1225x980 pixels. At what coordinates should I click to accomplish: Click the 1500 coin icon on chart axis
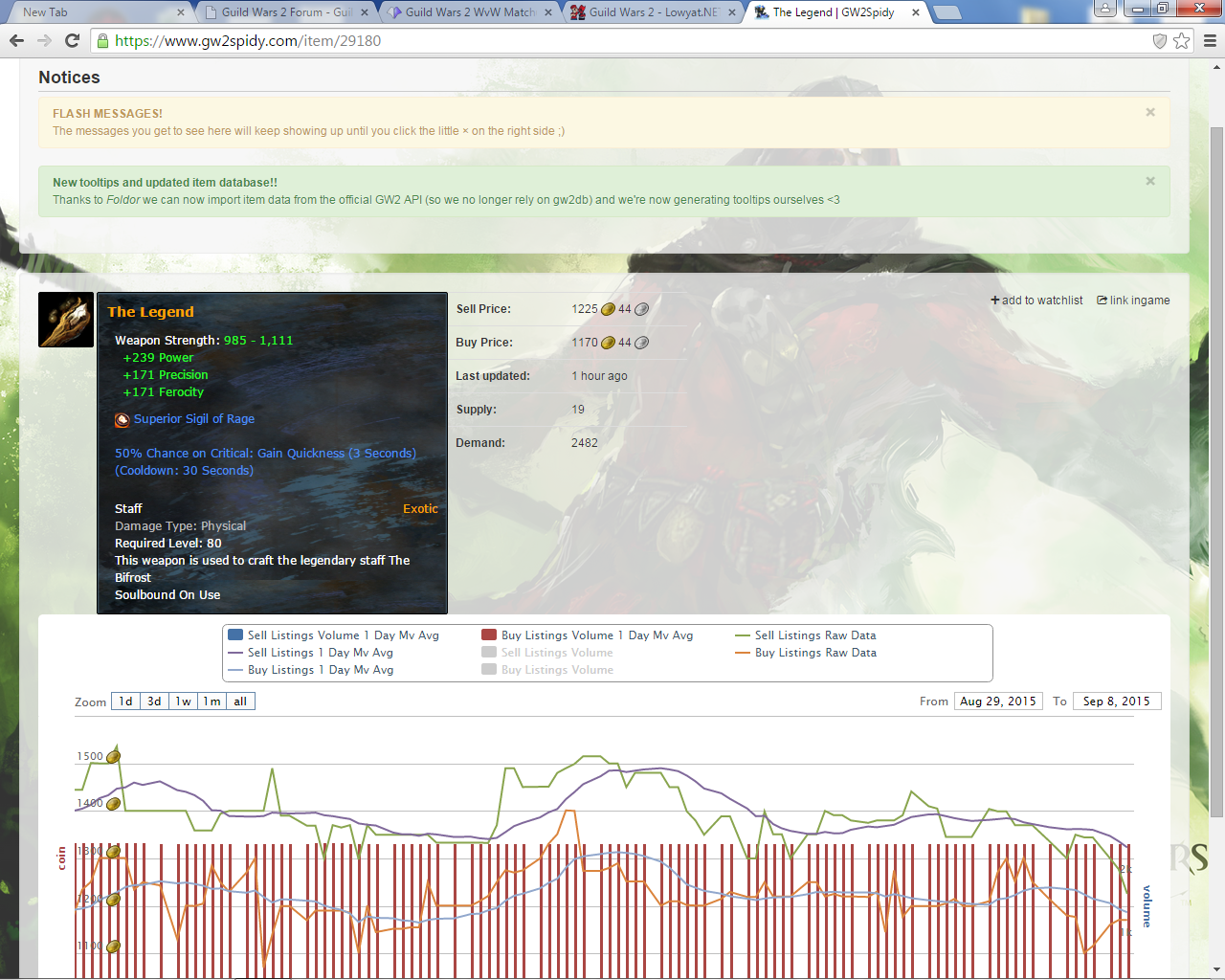[113, 757]
